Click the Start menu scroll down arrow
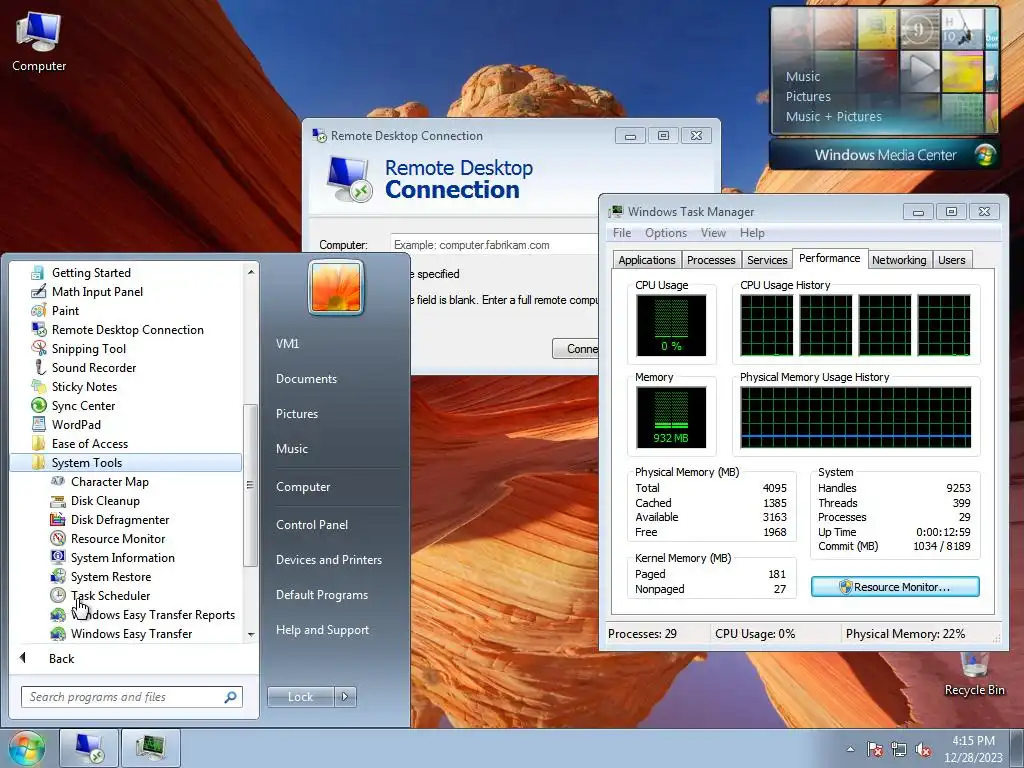Viewport: 1024px width, 768px height. pos(251,635)
